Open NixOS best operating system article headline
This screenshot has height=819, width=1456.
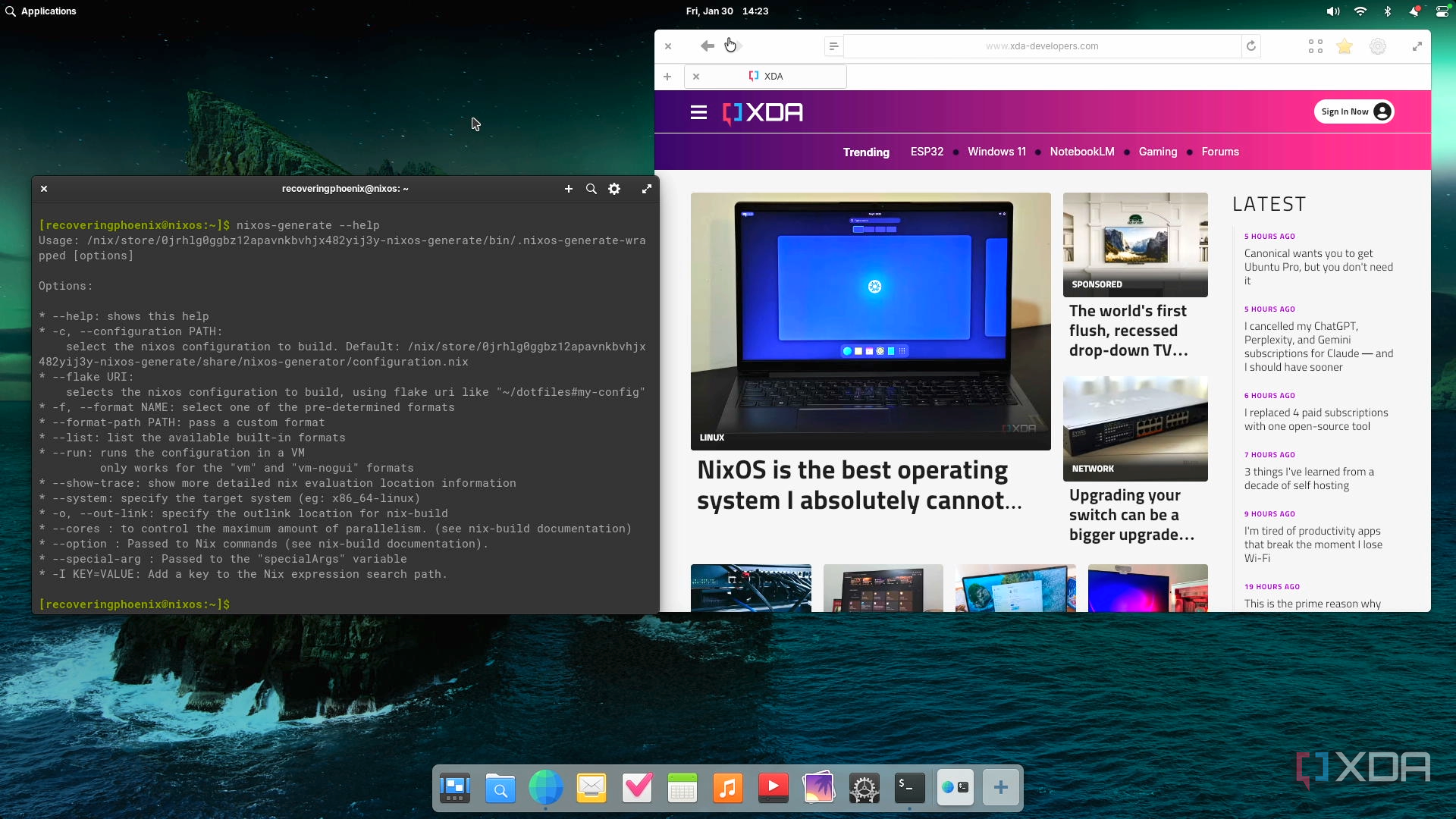coord(859,485)
